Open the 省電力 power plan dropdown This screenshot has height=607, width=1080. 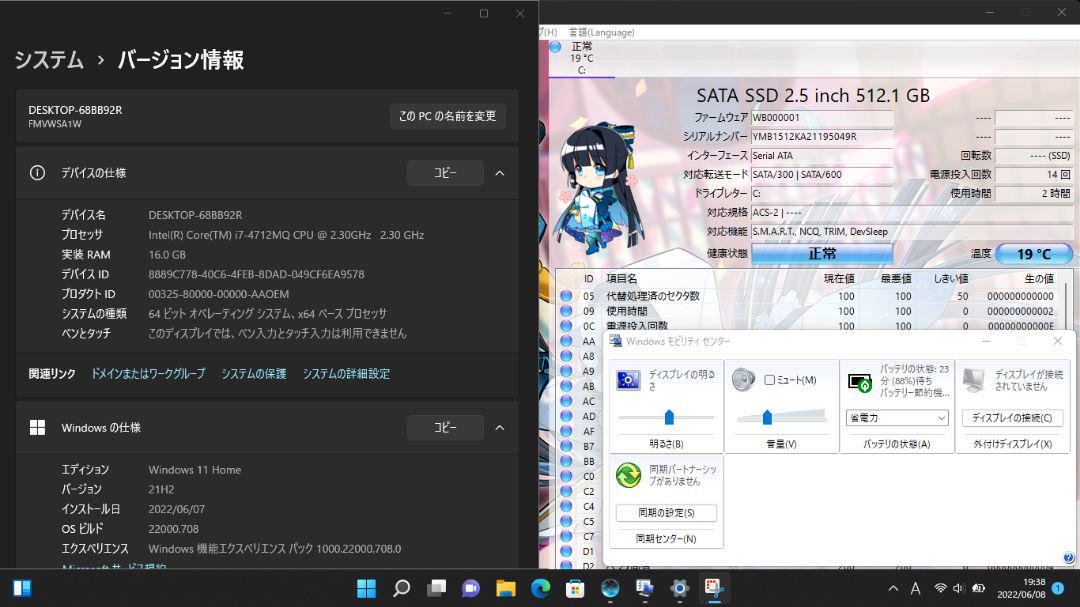[x=897, y=418]
